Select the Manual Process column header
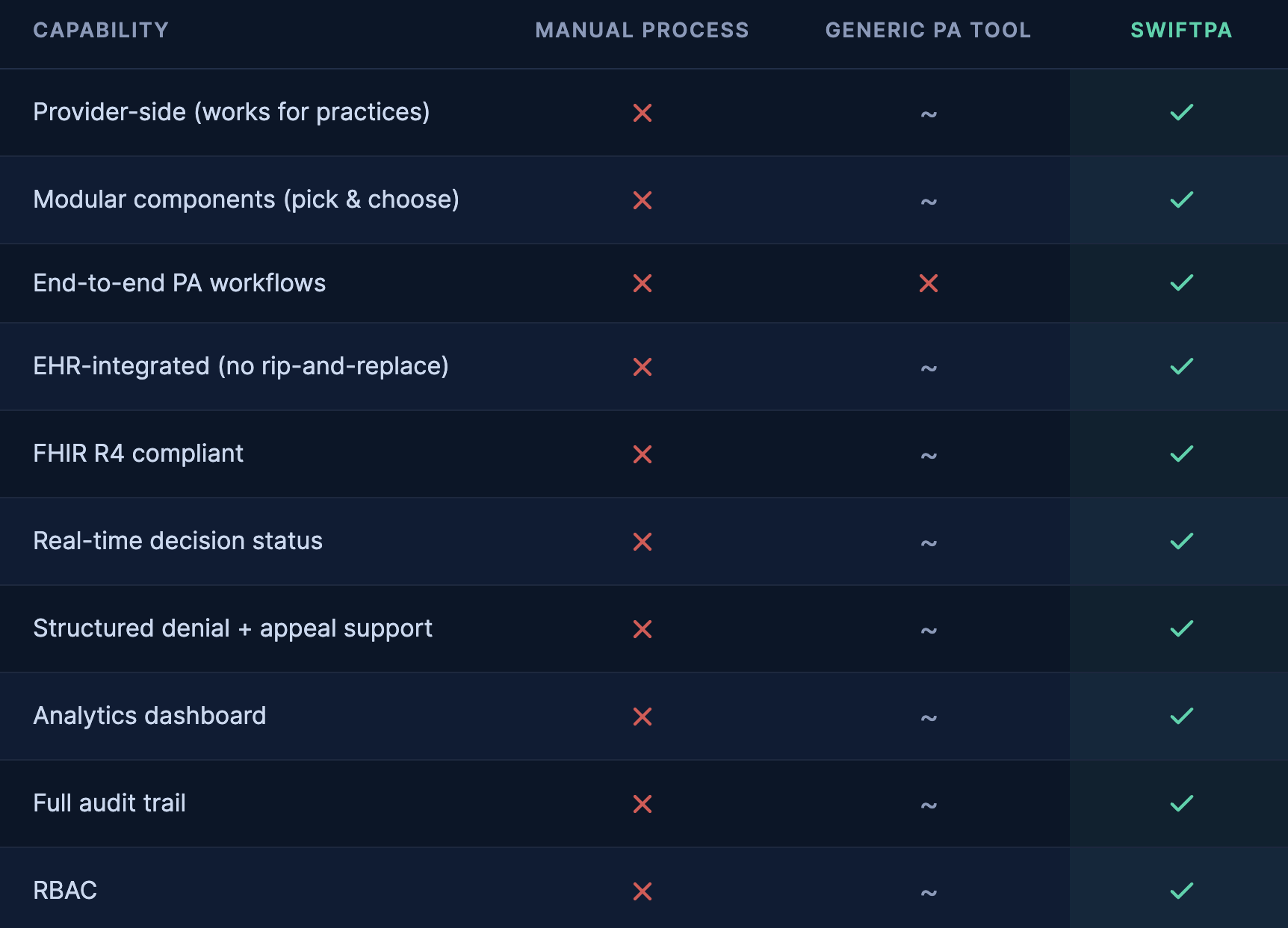The image size is (1288, 928). tap(642, 30)
